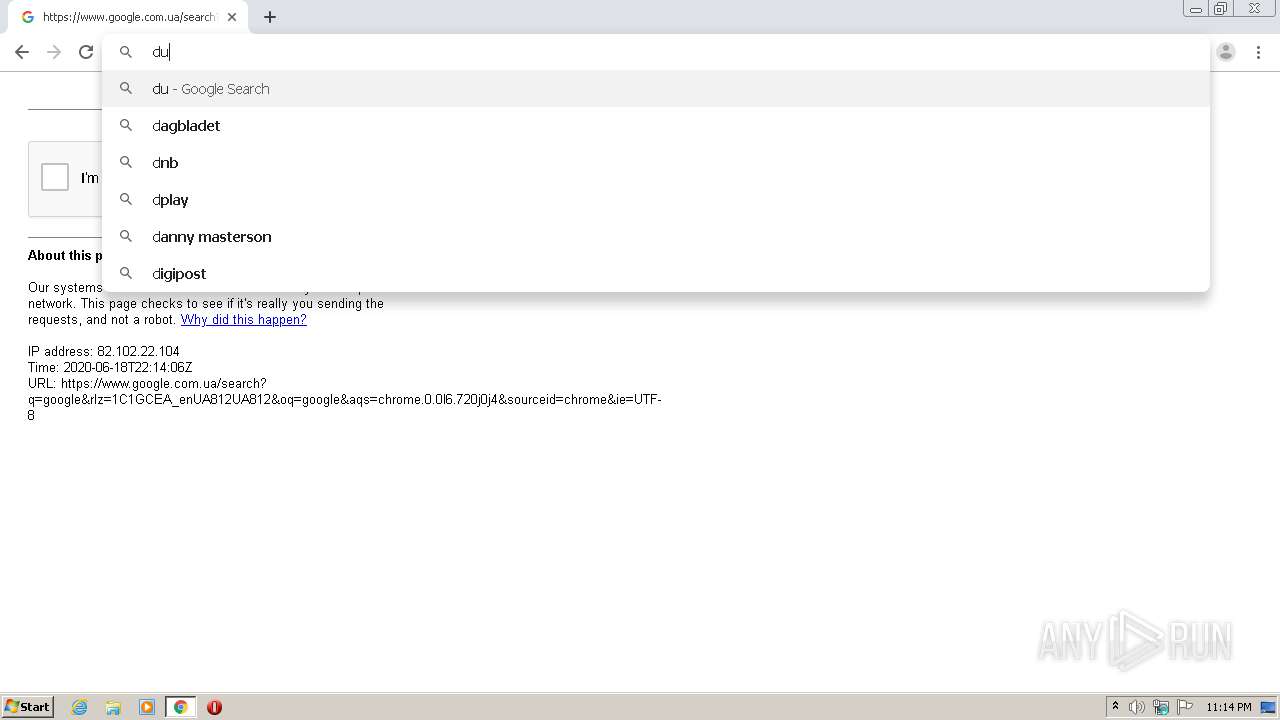Choose the 'dnb' suggestion

point(656,163)
